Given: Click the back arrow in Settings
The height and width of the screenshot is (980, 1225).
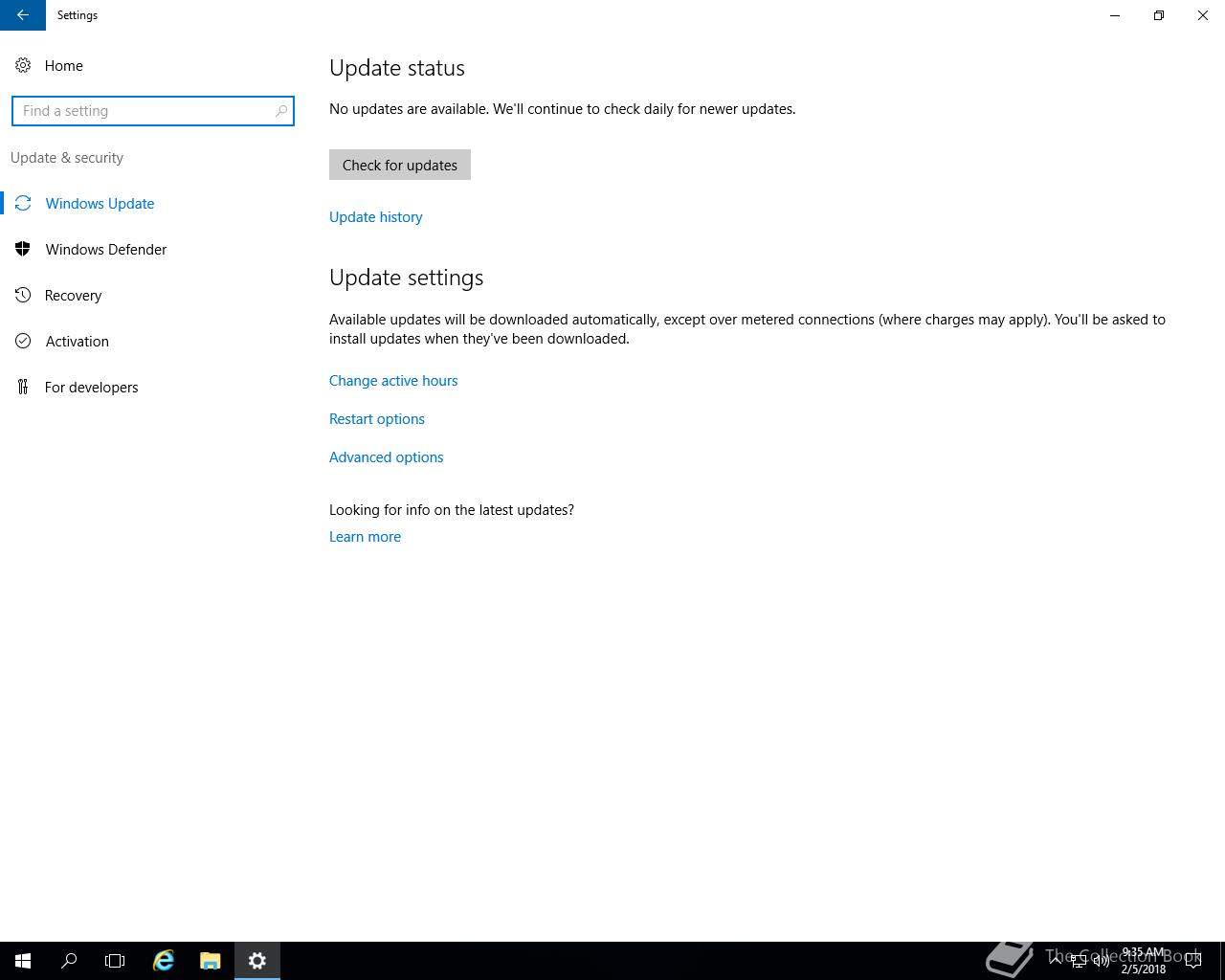Looking at the screenshot, I should [22, 15].
